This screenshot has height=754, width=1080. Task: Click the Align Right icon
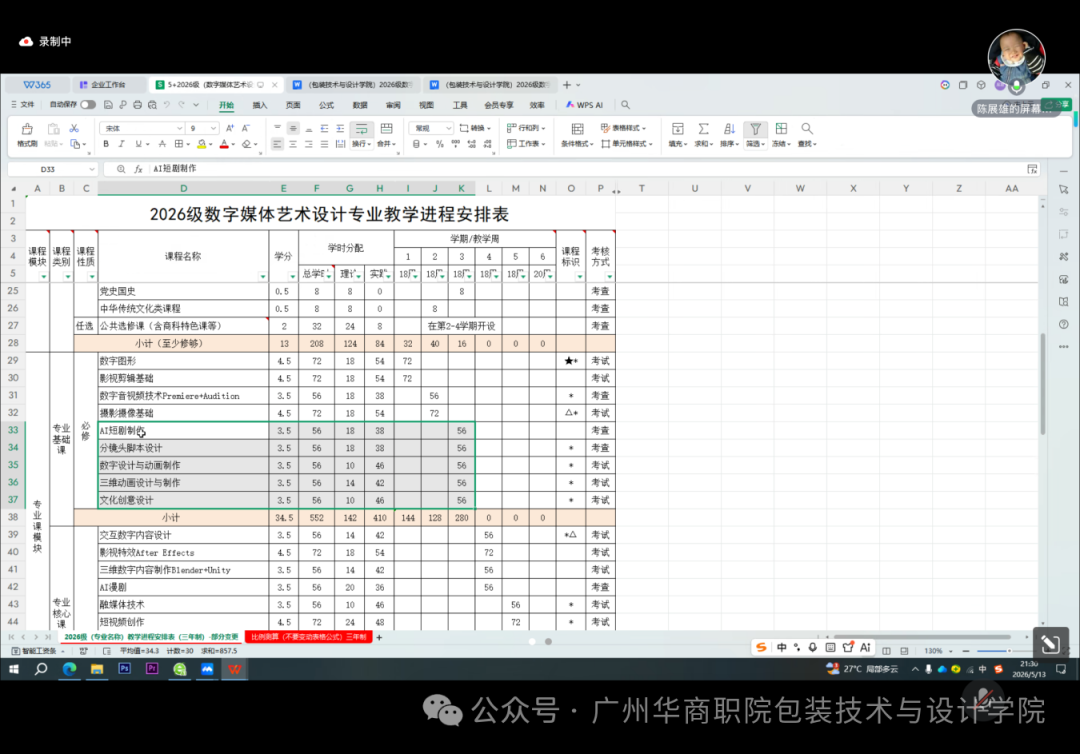point(309,144)
